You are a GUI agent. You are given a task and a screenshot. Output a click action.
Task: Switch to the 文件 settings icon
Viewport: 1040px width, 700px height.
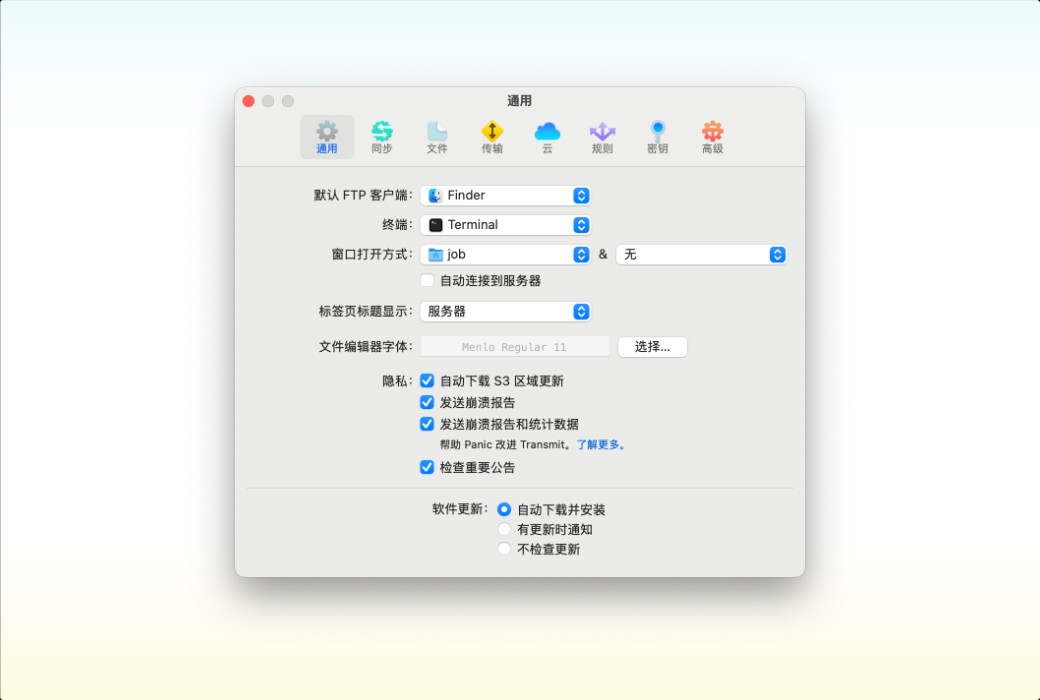pyautogui.click(x=437, y=136)
